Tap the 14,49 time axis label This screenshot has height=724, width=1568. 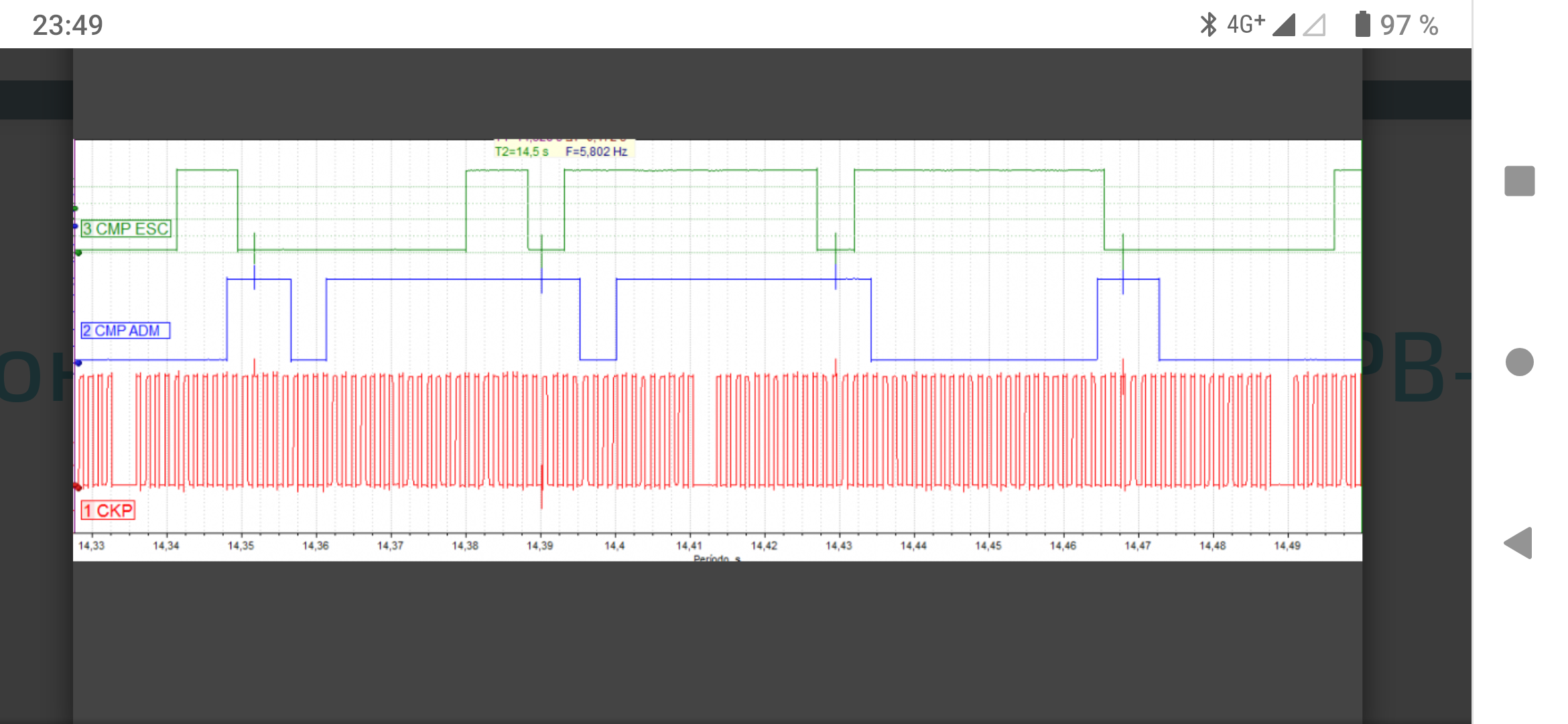click(x=1287, y=546)
